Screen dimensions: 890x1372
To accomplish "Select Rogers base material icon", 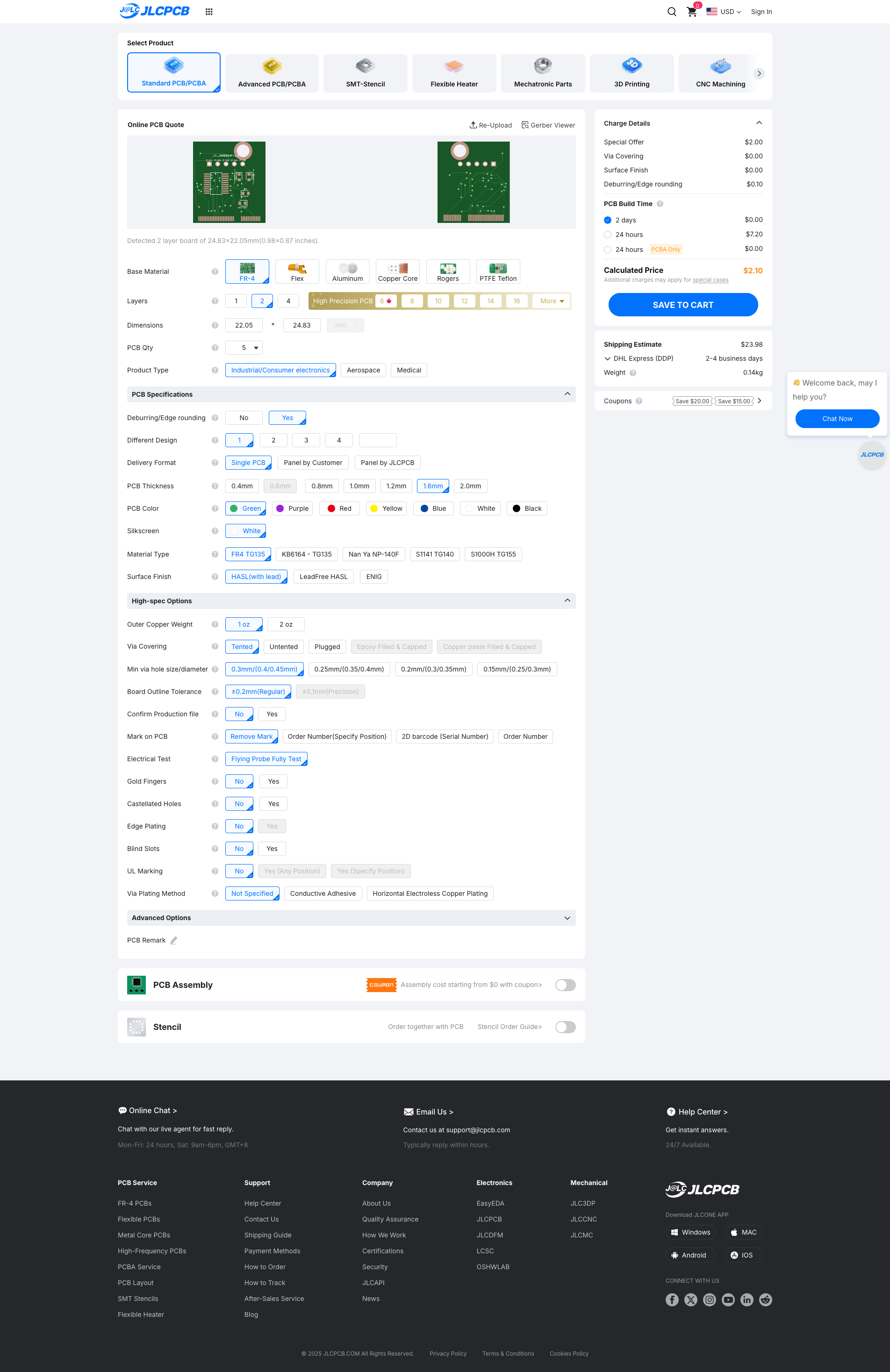I will point(448,272).
